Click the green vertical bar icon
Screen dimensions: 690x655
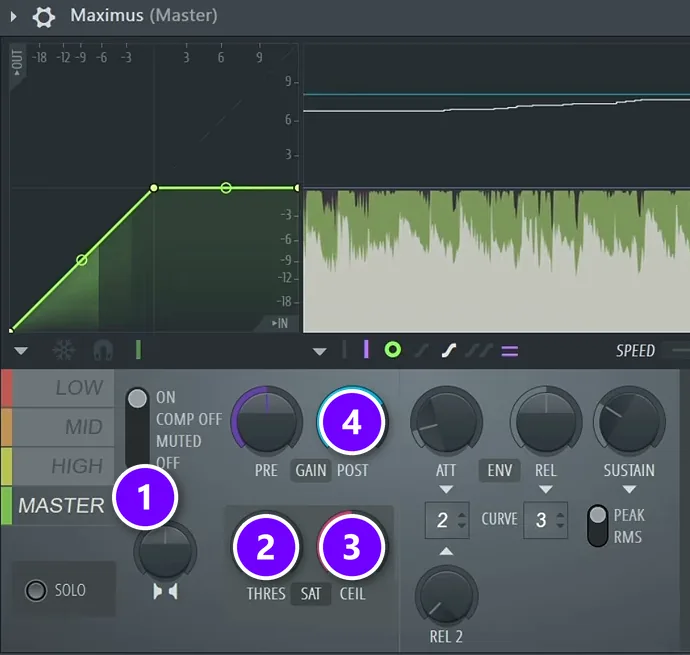[x=138, y=350]
